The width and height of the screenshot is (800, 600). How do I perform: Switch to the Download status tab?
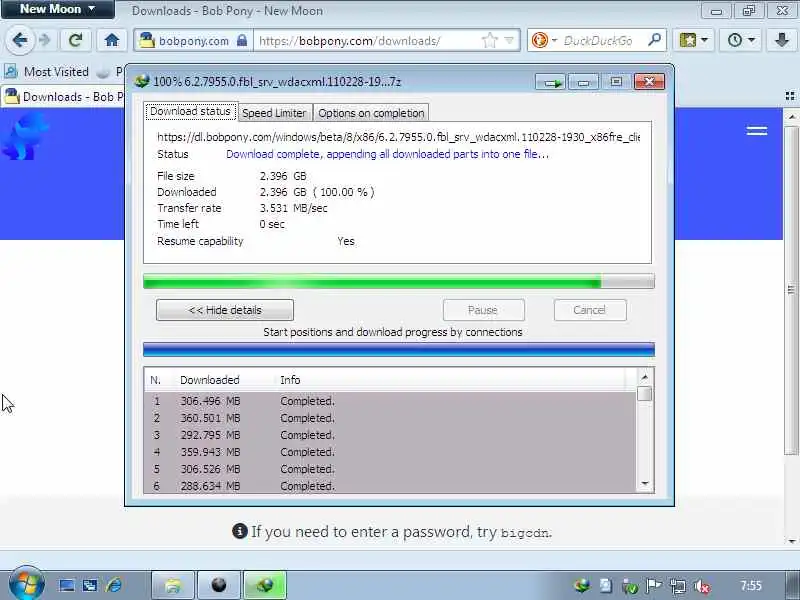pos(190,111)
